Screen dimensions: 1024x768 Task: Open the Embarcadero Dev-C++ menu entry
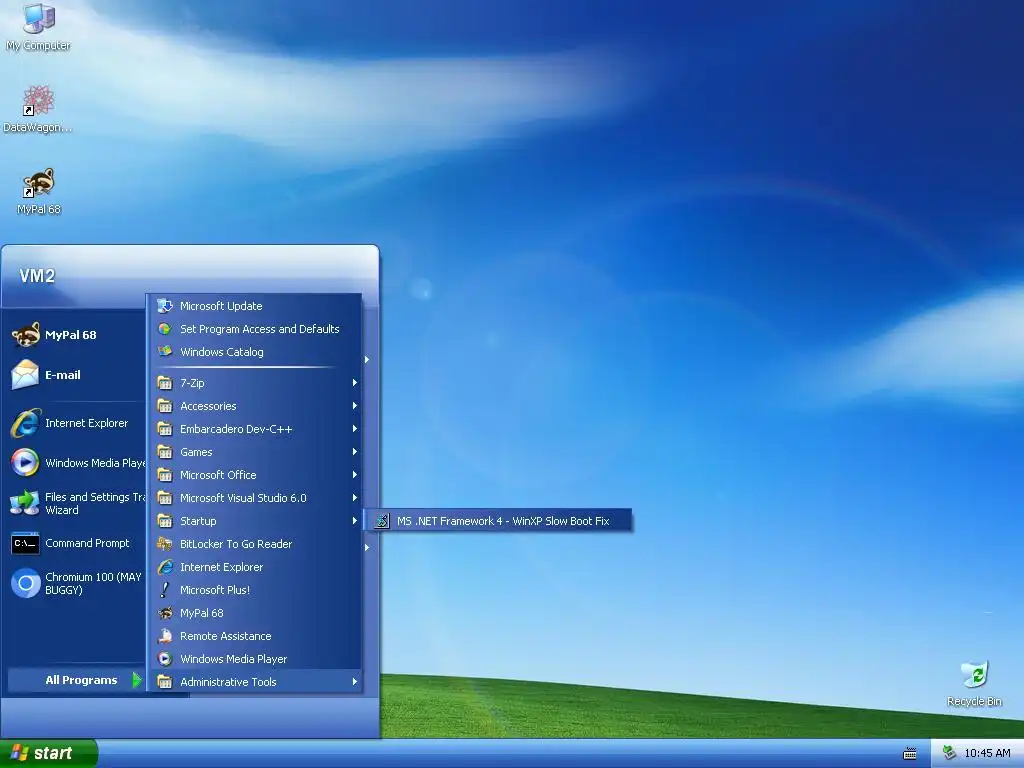click(x=257, y=428)
